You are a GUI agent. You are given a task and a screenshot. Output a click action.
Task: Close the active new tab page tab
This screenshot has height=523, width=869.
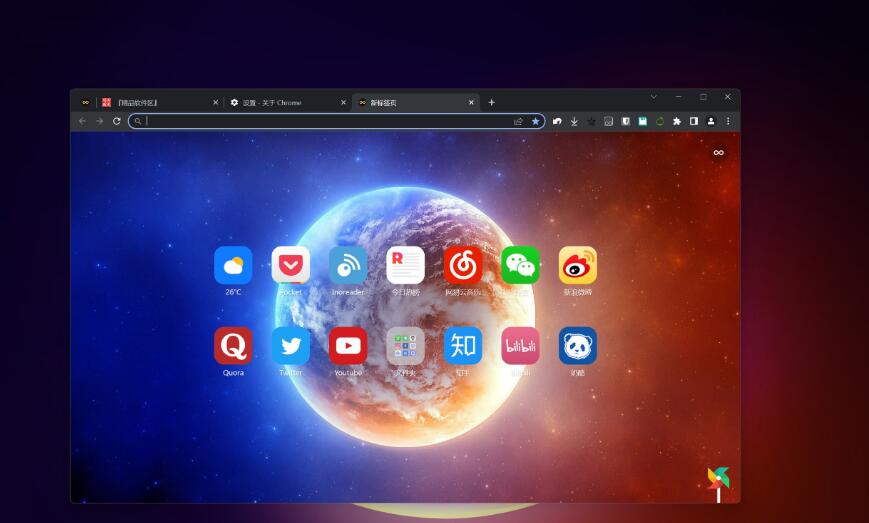(471, 102)
